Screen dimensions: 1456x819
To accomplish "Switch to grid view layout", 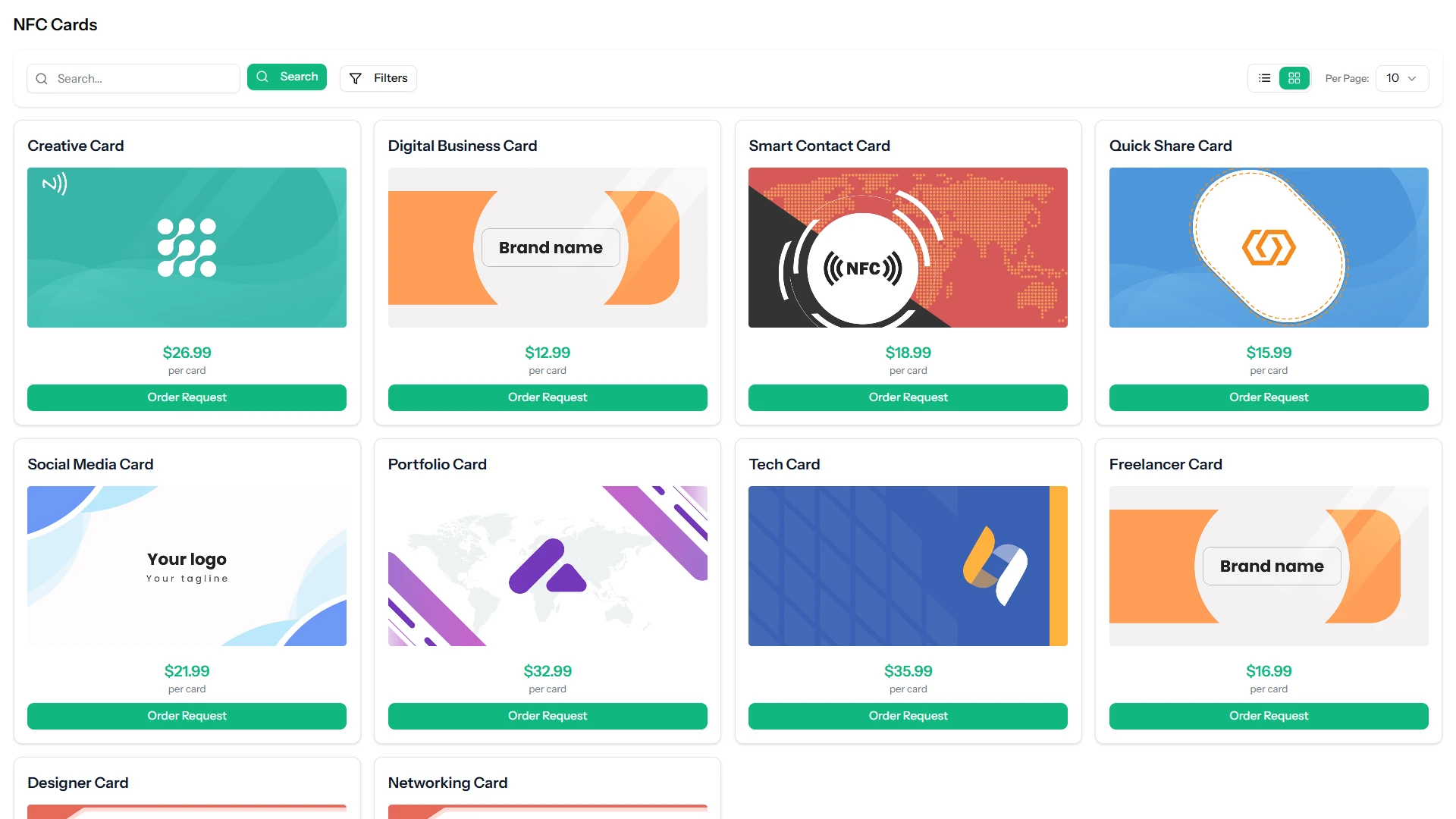I will click(x=1294, y=78).
